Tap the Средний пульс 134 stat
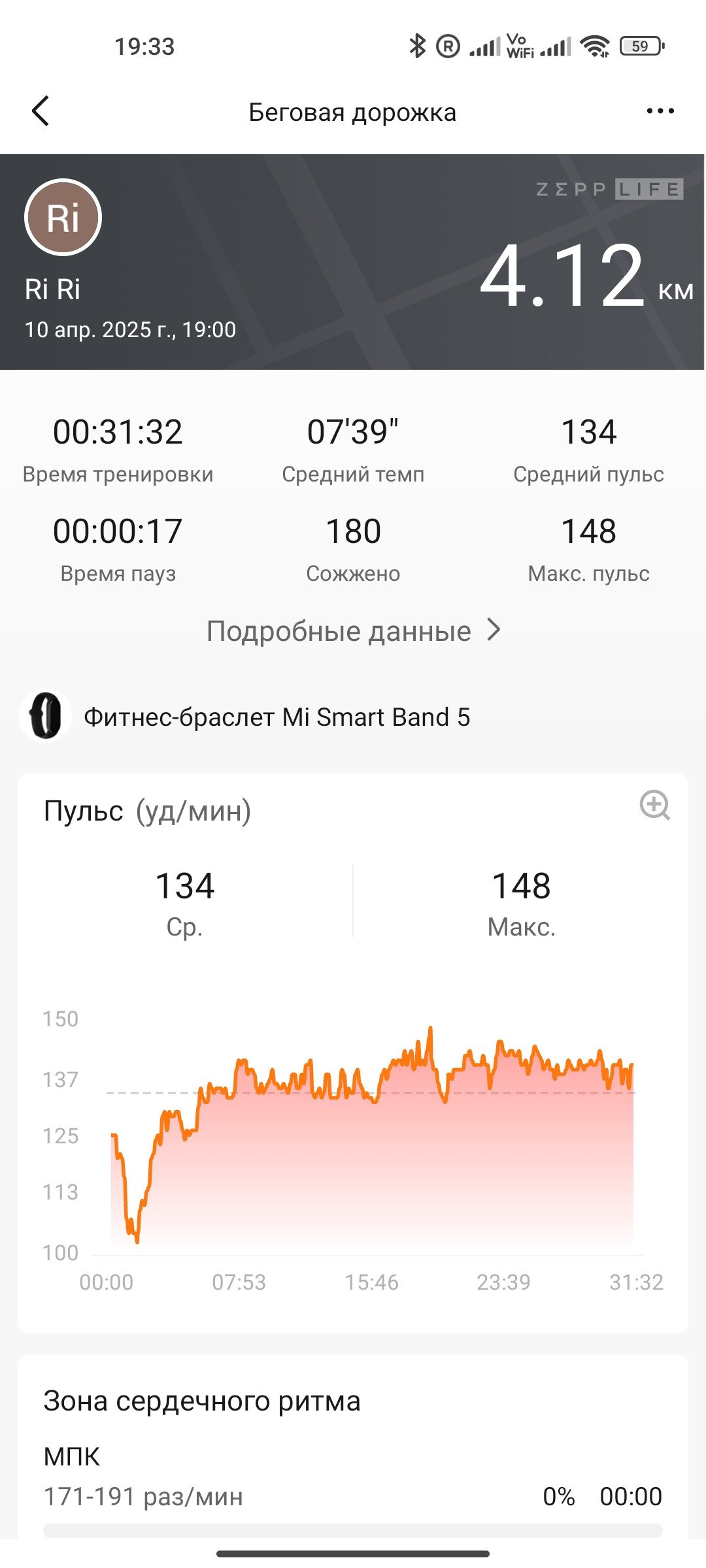 coord(588,449)
